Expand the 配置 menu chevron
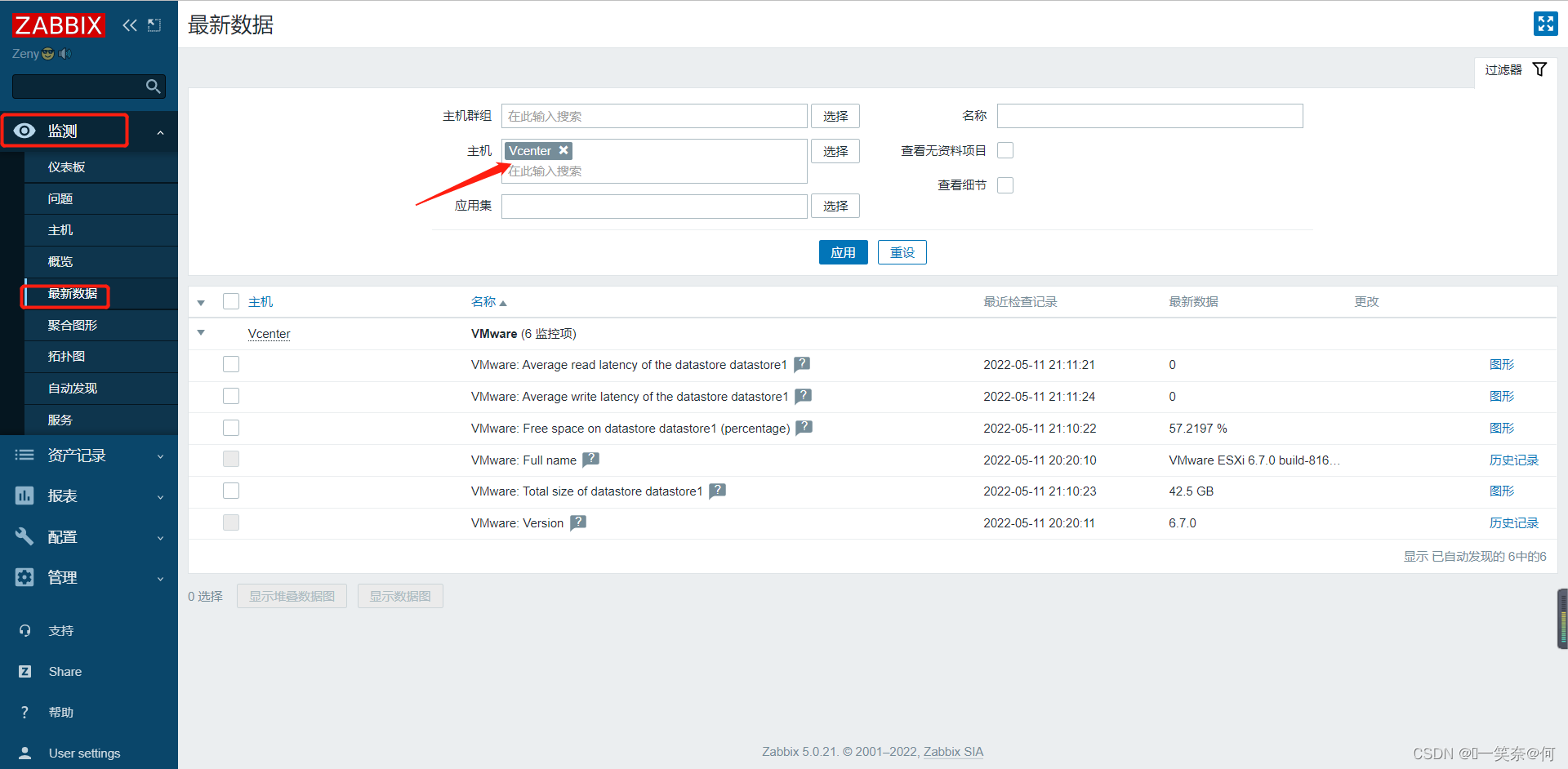 161,538
